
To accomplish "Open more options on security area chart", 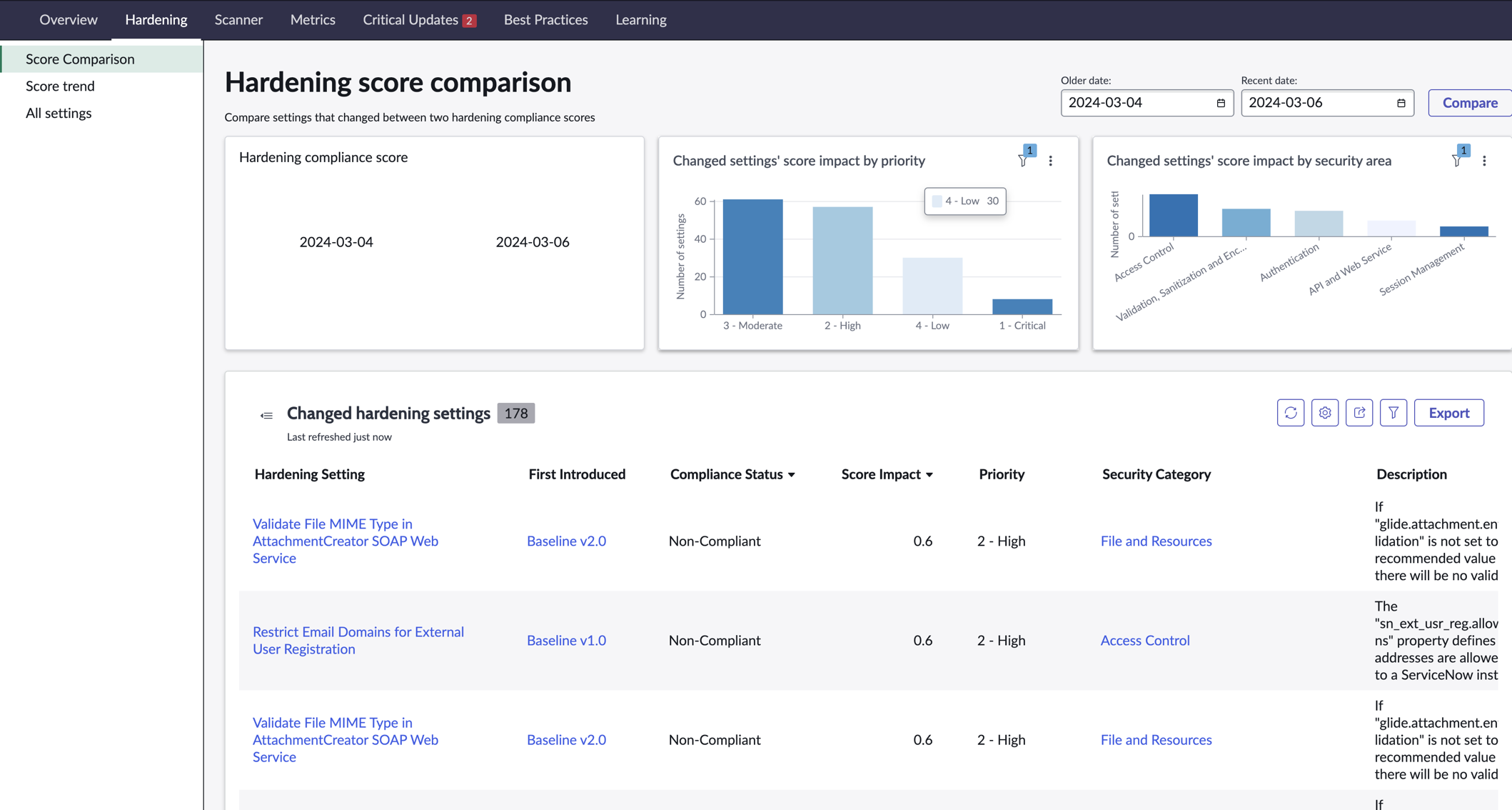I will click(1484, 161).
